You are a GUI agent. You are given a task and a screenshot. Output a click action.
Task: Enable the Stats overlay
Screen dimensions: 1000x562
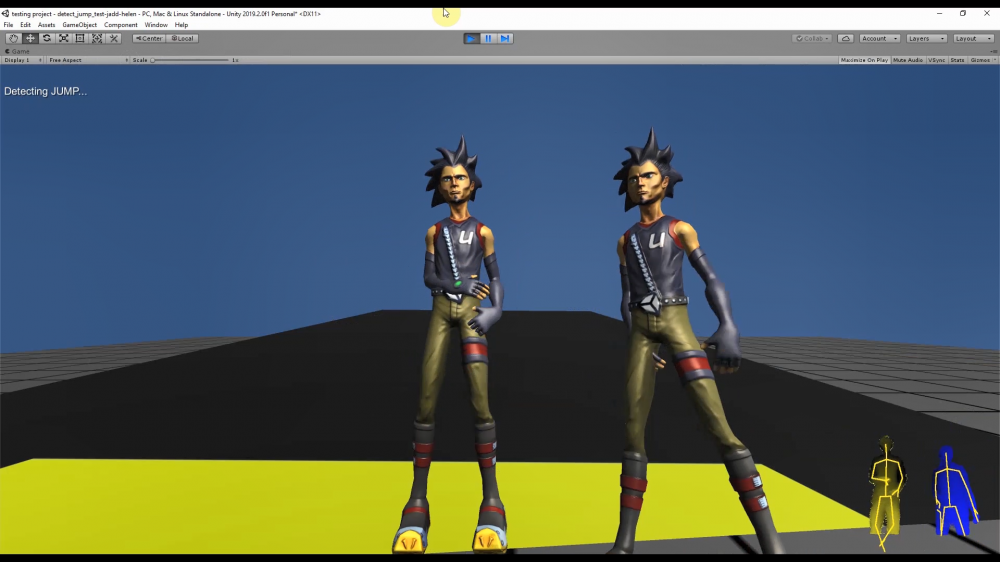(x=957, y=60)
